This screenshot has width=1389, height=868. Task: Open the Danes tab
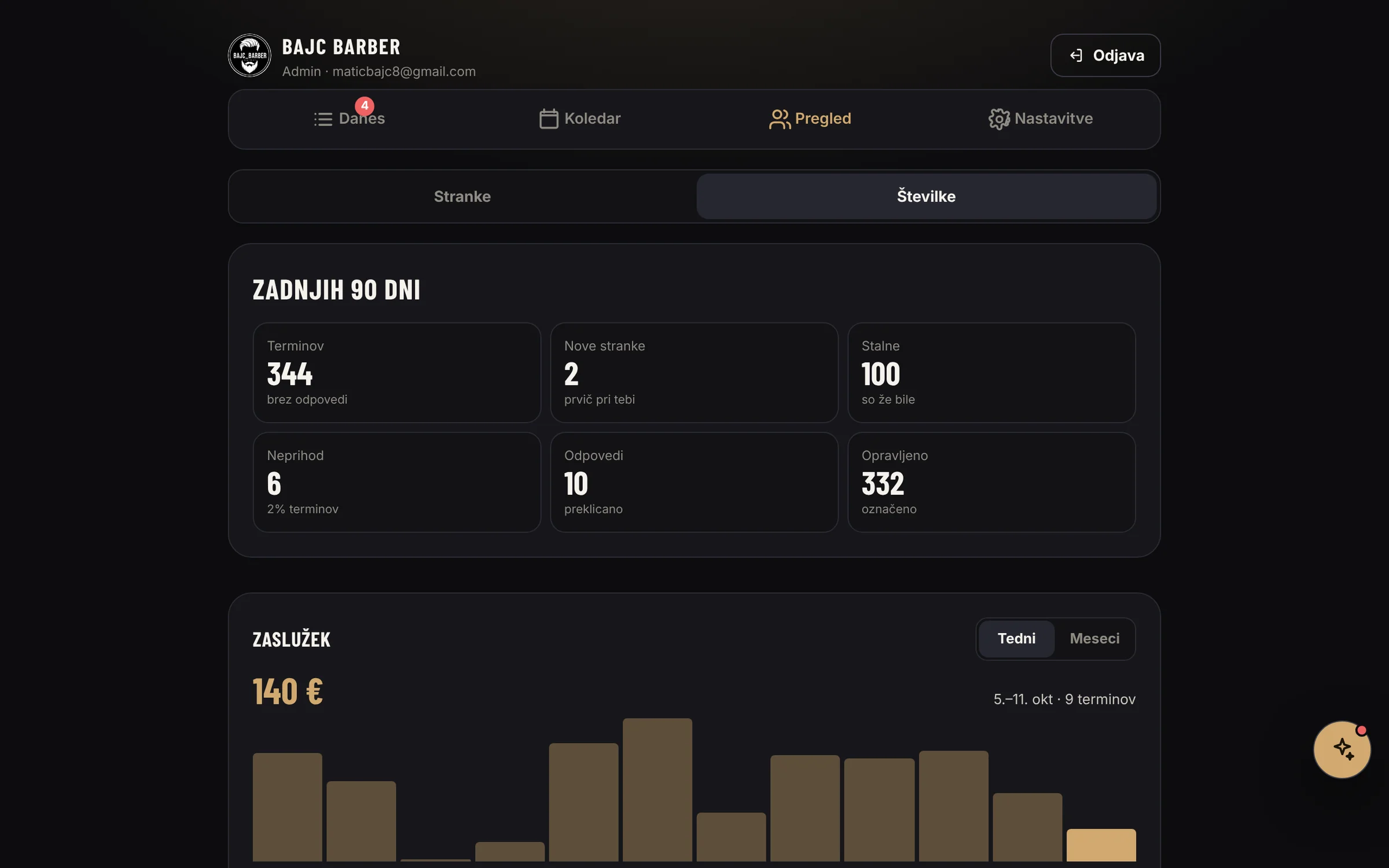(349, 119)
